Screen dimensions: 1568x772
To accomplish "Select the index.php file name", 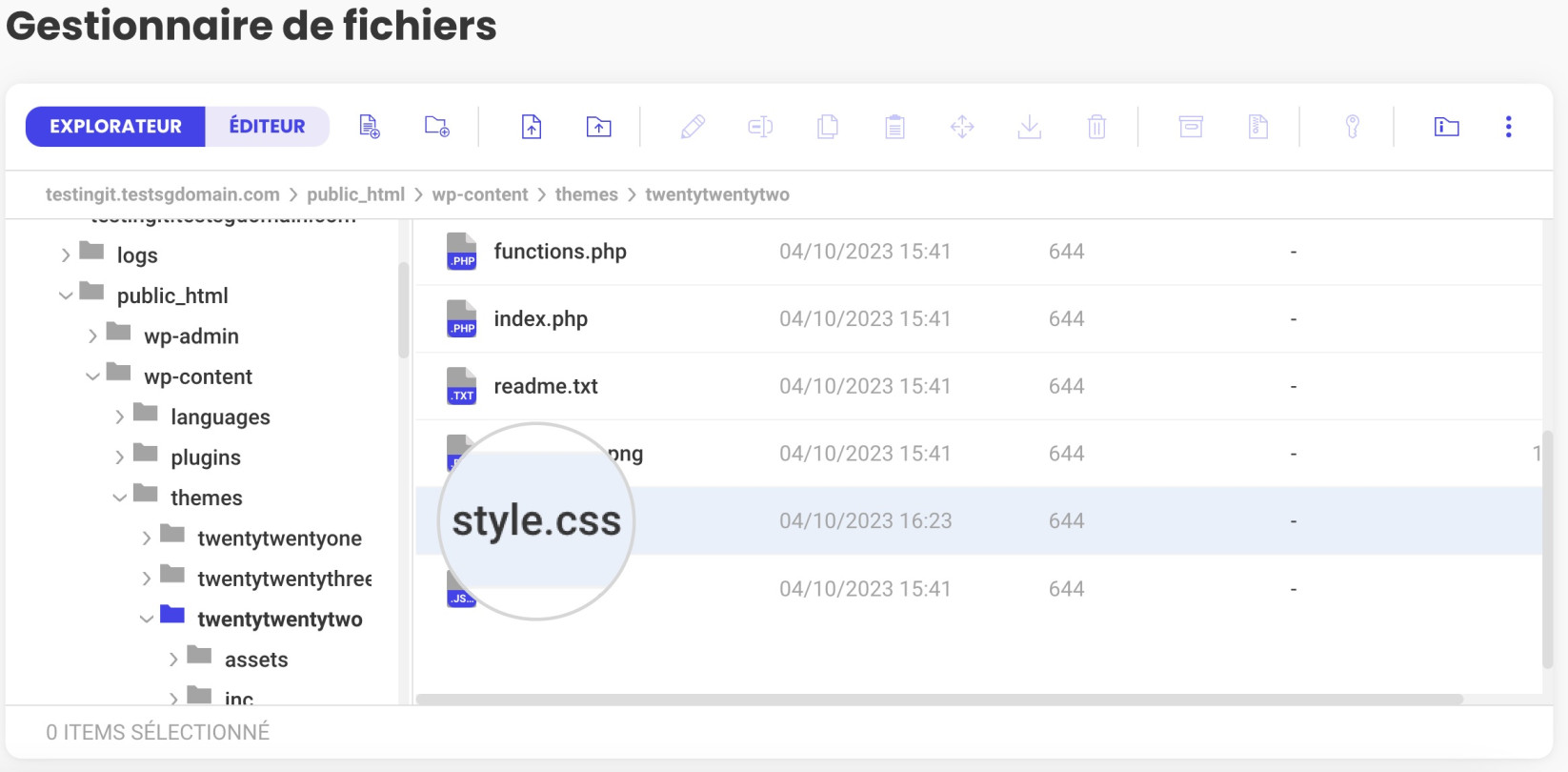I will pyautogui.click(x=541, y=319).
